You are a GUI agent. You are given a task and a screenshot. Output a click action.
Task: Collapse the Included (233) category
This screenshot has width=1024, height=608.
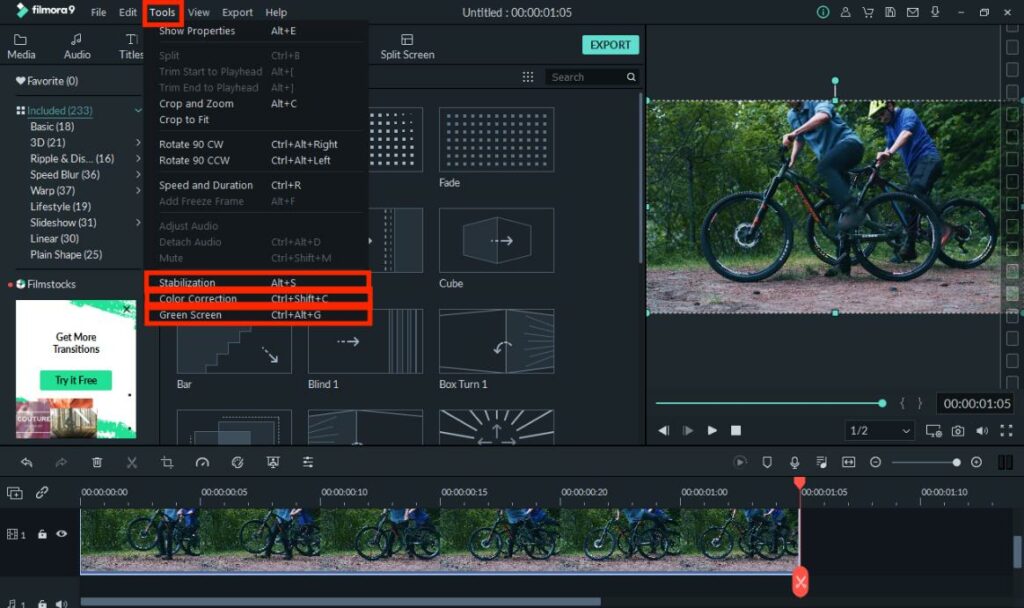[x=138, y=110]
